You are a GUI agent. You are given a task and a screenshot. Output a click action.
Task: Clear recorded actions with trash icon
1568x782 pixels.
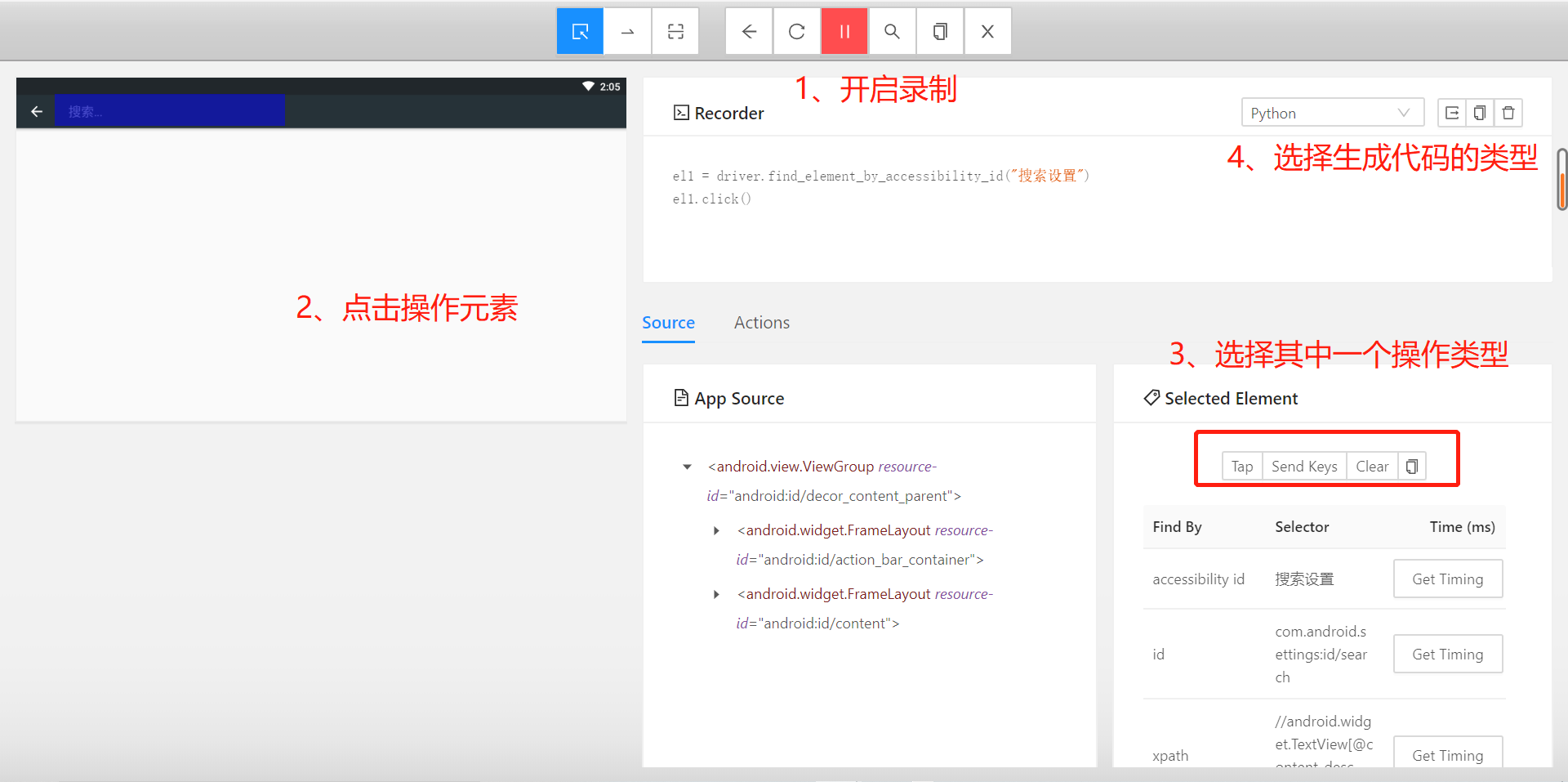[x=1508, y=113]
